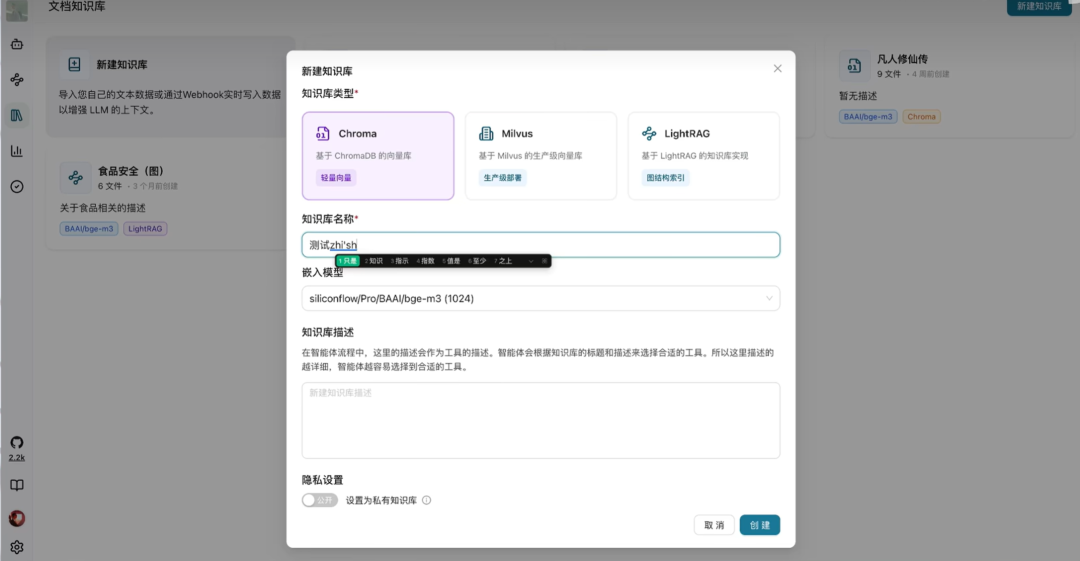The height and width of the screenshot is (561, 1080).
Task: Click the user avatar in sidebar
Action: click(x=17, y=518)
